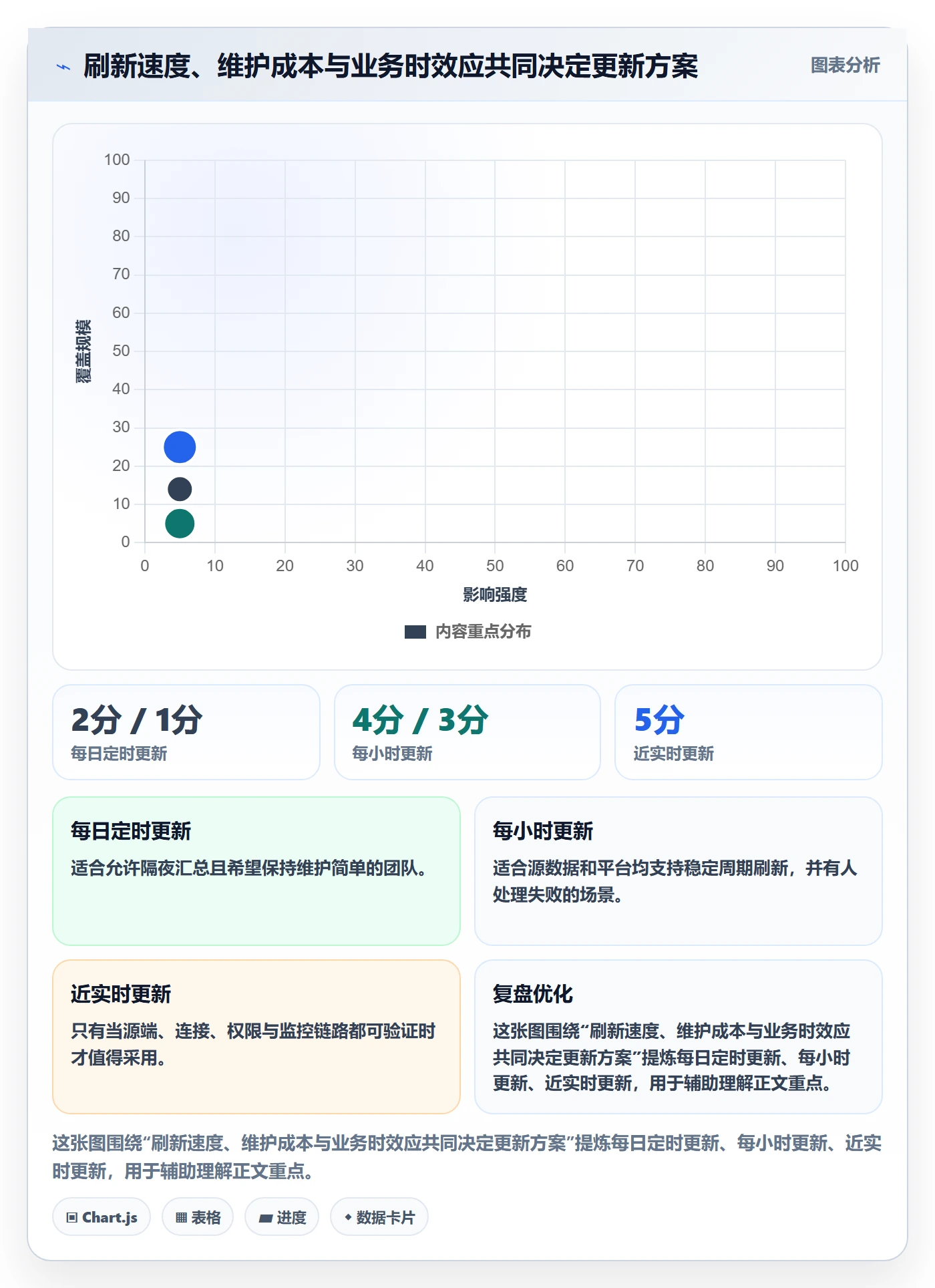
Task: Toggle the 内容重点分布 legend swatch
Action: [x=415, y=631]
